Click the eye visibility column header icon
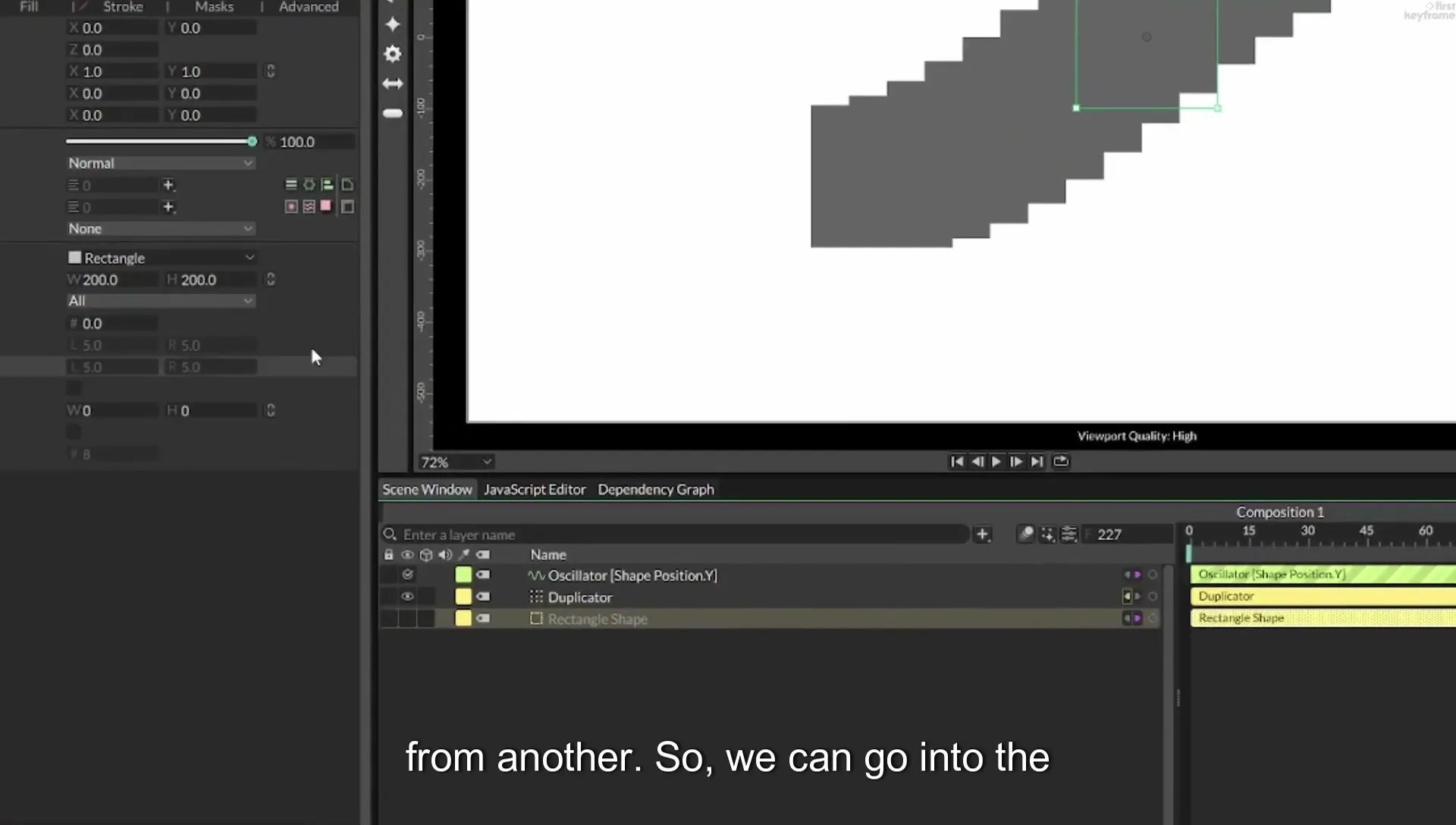Image resolution: width=1456 pixels, height=825 pixels. (x=407, y=555)
